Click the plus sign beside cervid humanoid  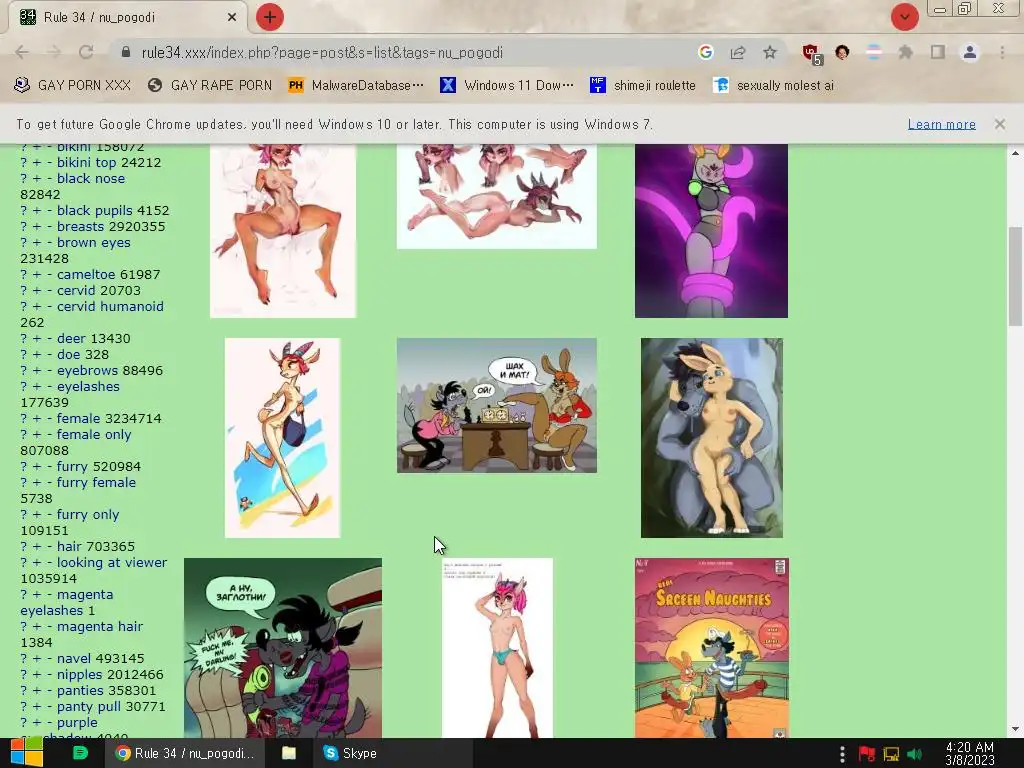(37, 306)
